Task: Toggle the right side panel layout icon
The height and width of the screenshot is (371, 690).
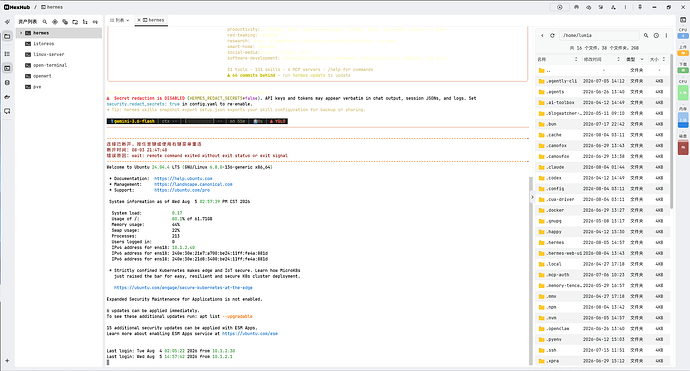Action: click(683, 20)
